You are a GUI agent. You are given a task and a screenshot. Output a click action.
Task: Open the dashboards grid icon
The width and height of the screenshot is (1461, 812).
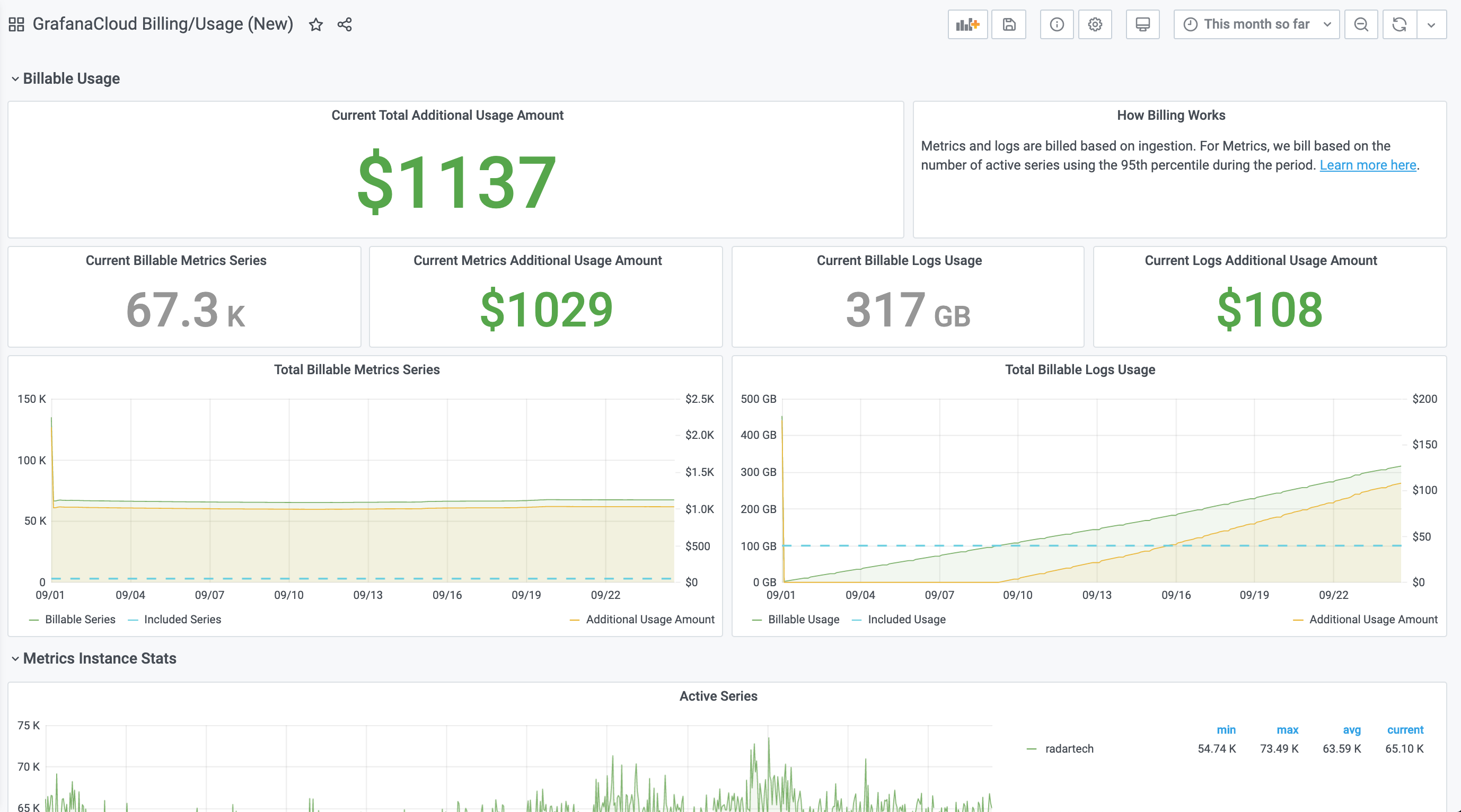point(16,24)
